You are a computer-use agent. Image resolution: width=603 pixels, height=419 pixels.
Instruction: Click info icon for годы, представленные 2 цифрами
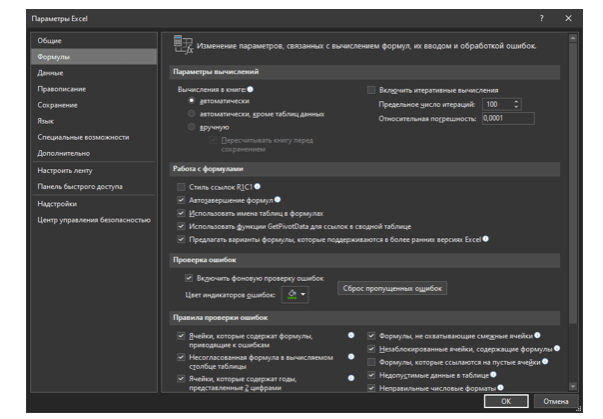click(351, 378)
